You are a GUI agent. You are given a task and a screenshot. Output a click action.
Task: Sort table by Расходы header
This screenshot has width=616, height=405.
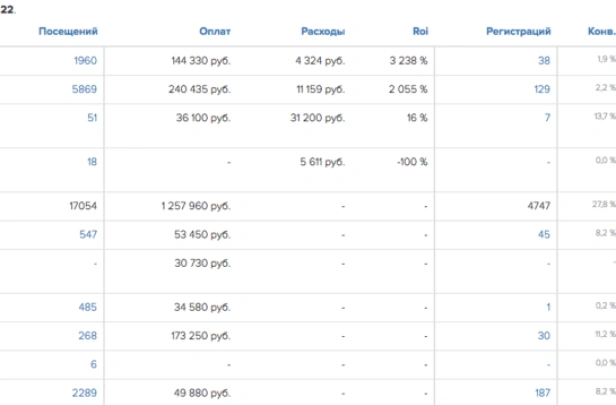pyautogui.click(x=323, y=31)
